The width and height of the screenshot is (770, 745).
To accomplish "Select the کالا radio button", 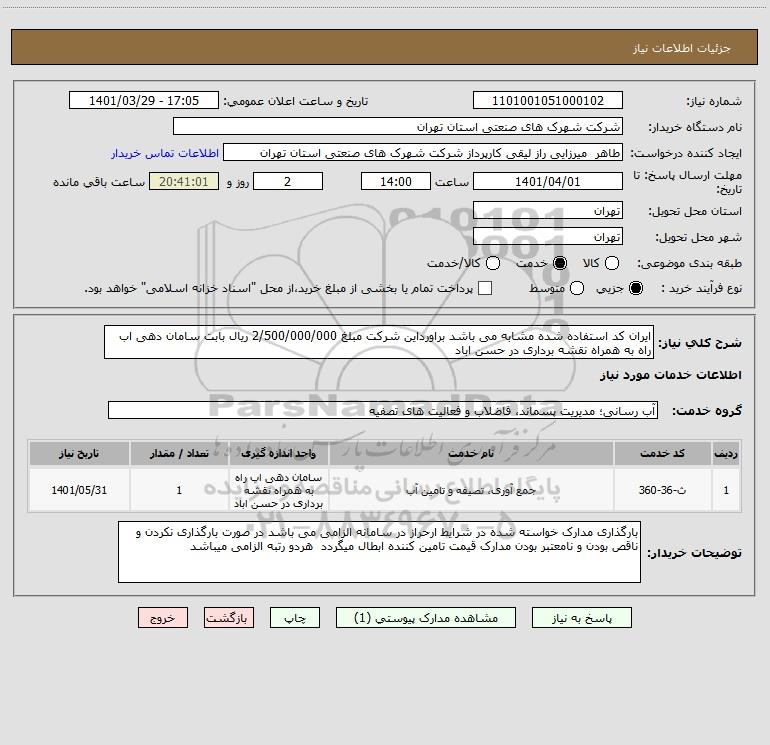I will 612,263.
